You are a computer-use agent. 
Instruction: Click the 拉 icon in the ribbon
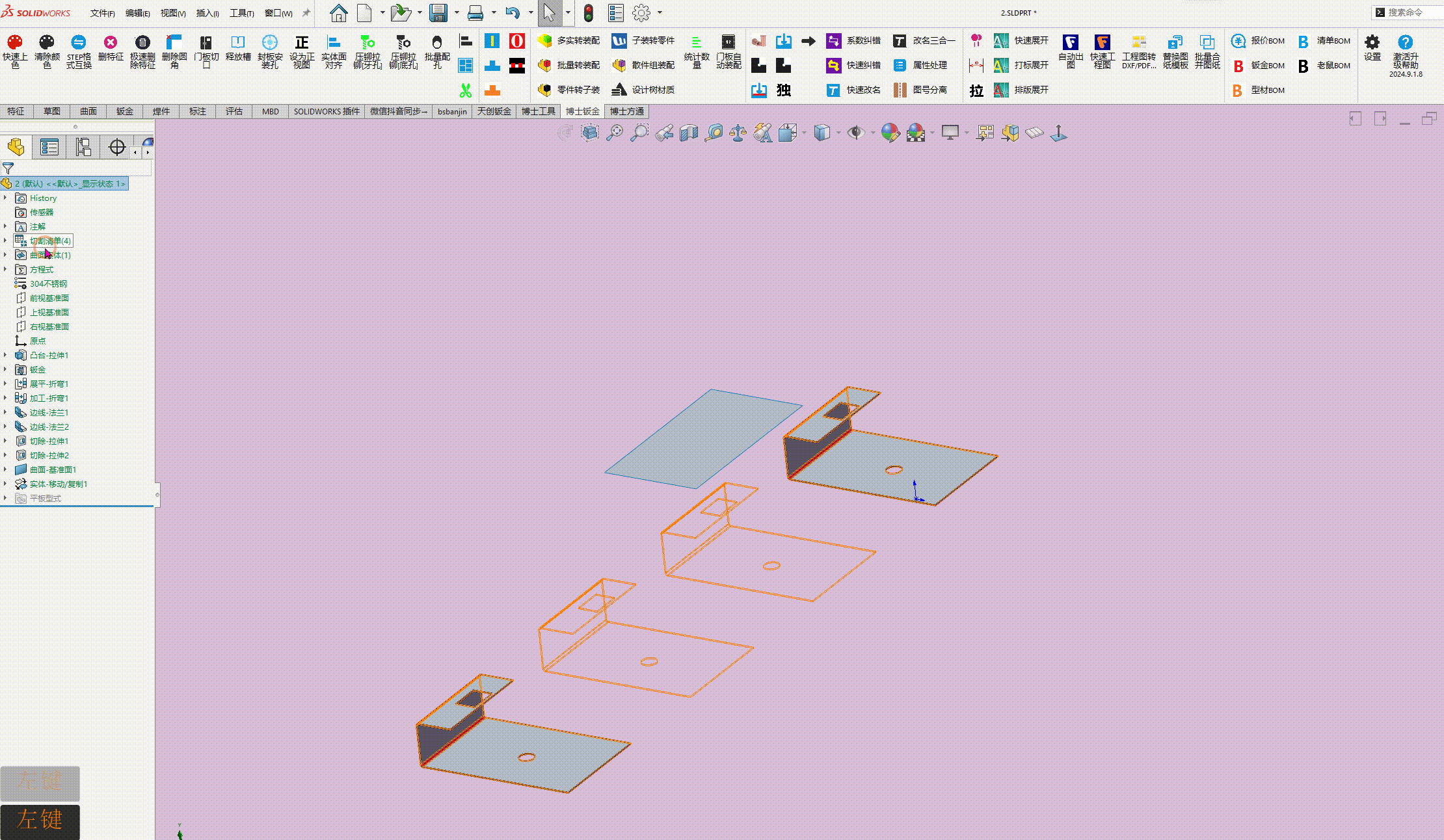[x=976, y=90]
